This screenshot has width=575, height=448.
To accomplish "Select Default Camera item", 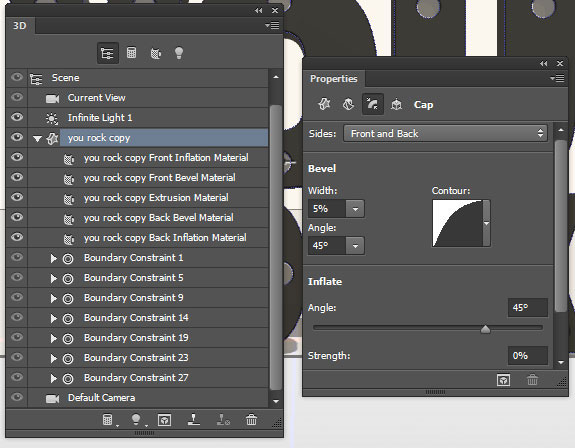I will [x=101, y=398].
